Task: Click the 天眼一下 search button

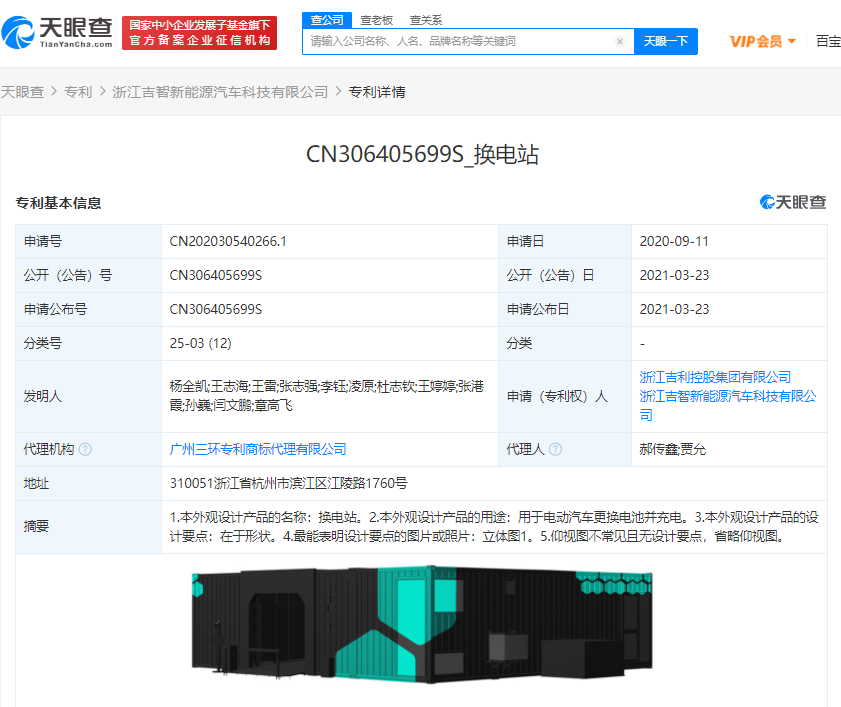Action: 666,41
